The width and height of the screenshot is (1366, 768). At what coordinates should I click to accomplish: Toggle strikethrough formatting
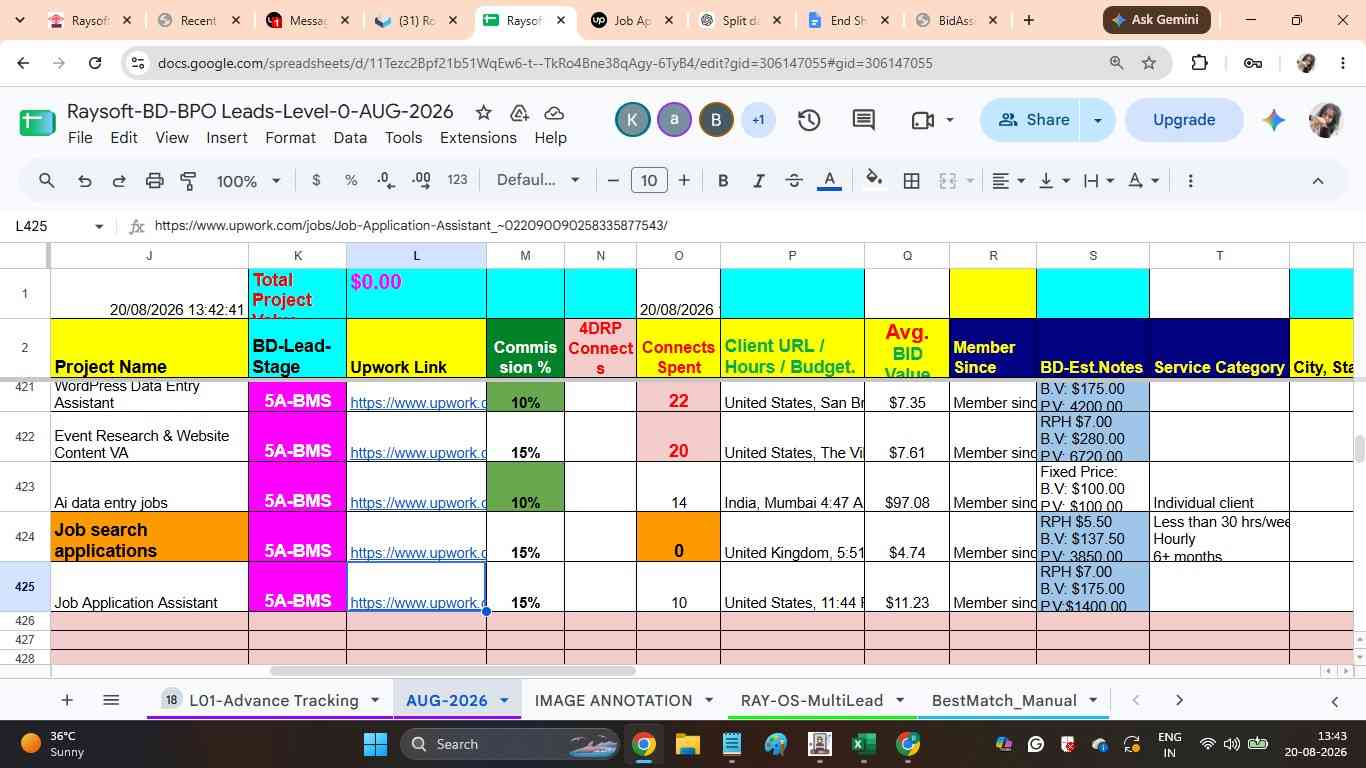794,181
